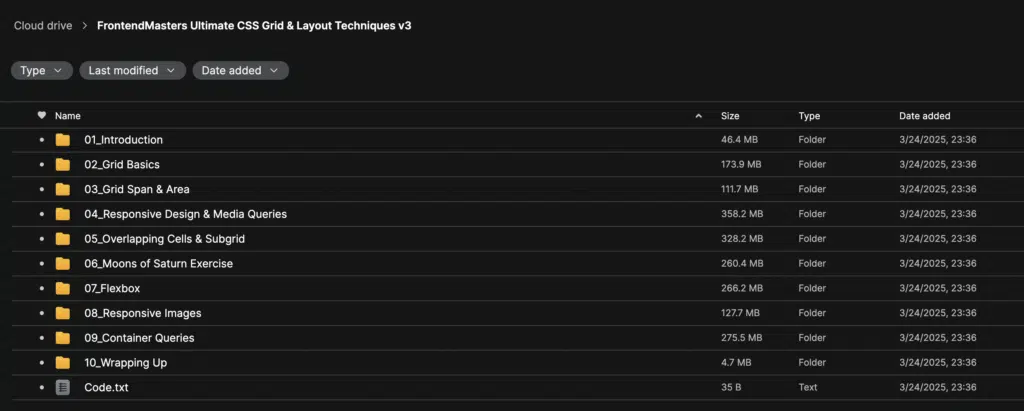This screenshot has width=1024, height=411.
Task: Open the Type filter dropdown
Action: click(x=42, y=71)
